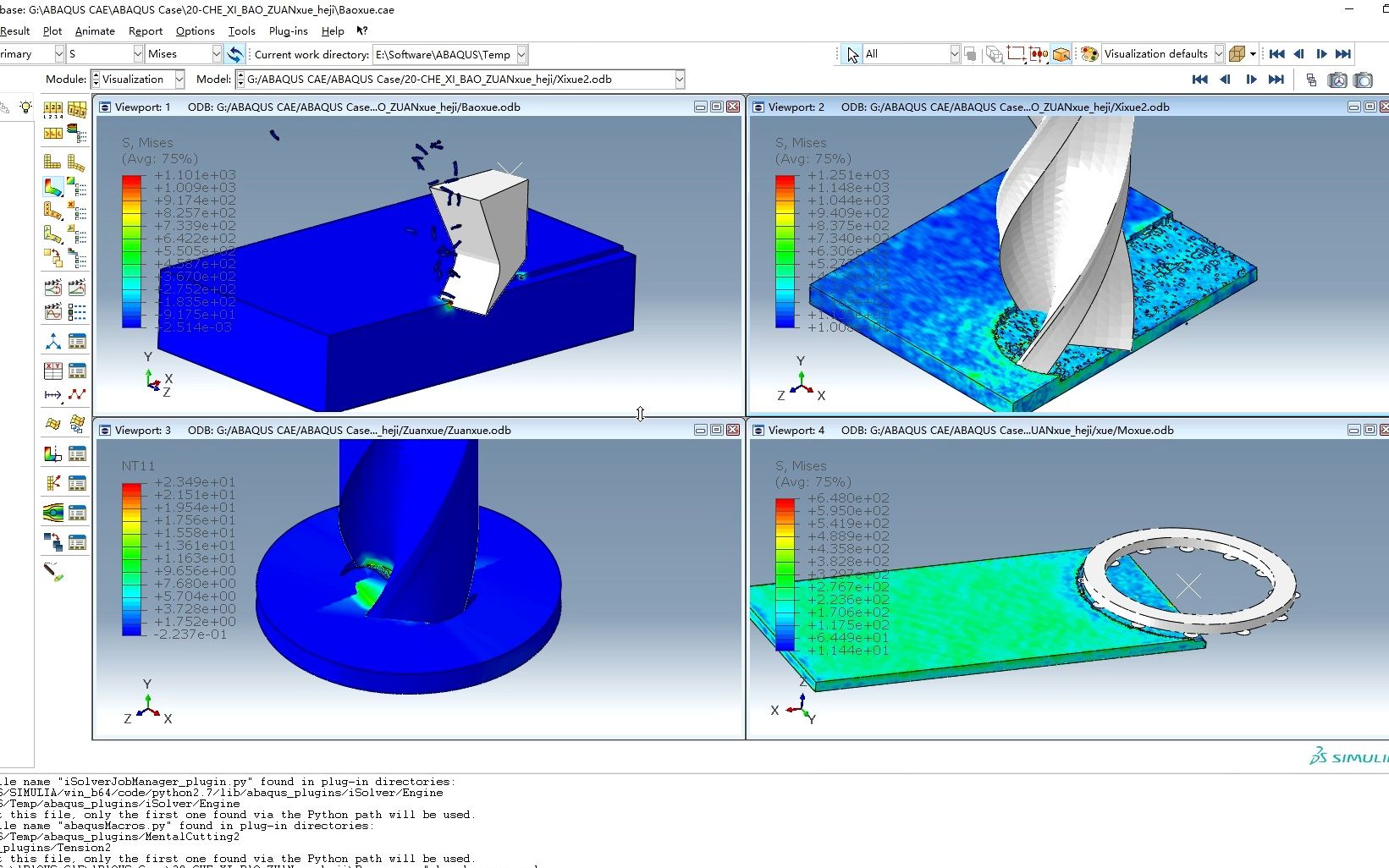Step to previous frame in upper playback toolbar
The image size is (1389, 868).
tap(1299, 54)
